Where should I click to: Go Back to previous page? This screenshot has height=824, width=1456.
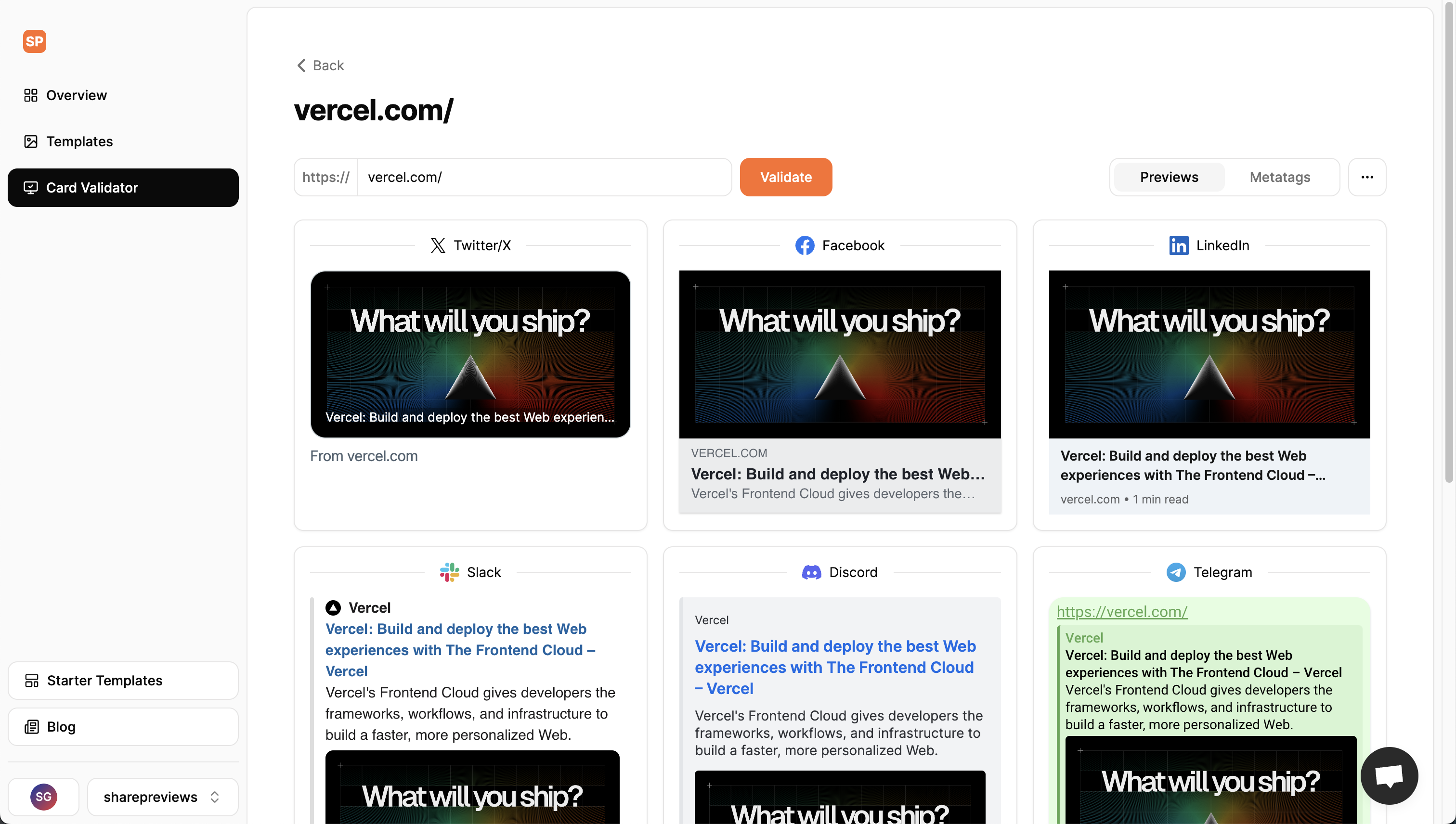tap(320, 65)
